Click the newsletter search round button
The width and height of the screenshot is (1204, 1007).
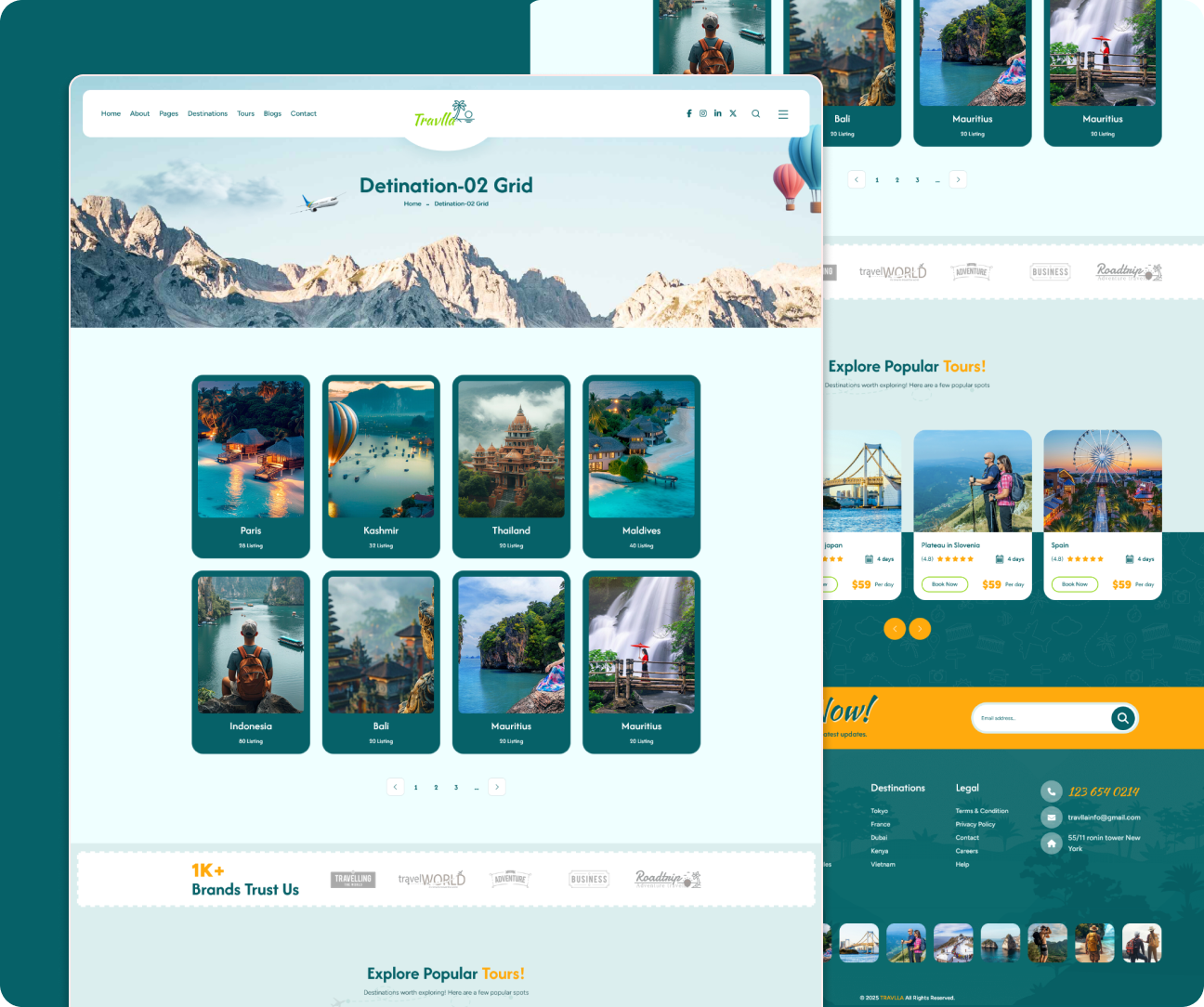[1123, 718]
